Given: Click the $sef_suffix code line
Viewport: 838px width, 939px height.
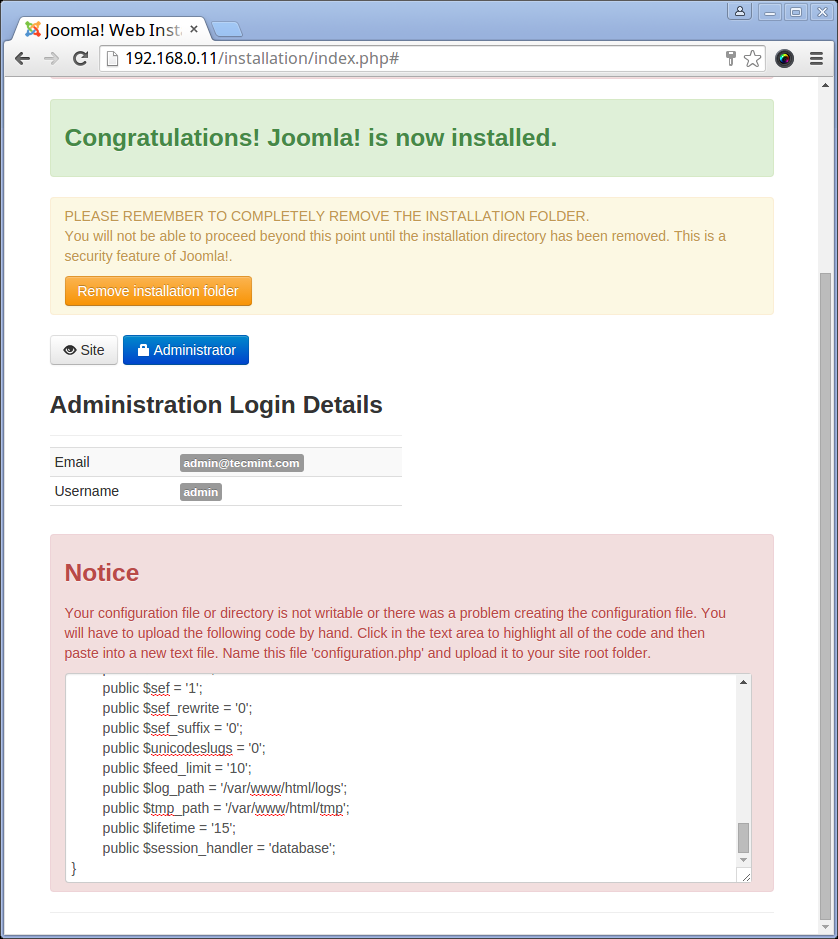Looking at the screenshot, I should pos(173,728).
